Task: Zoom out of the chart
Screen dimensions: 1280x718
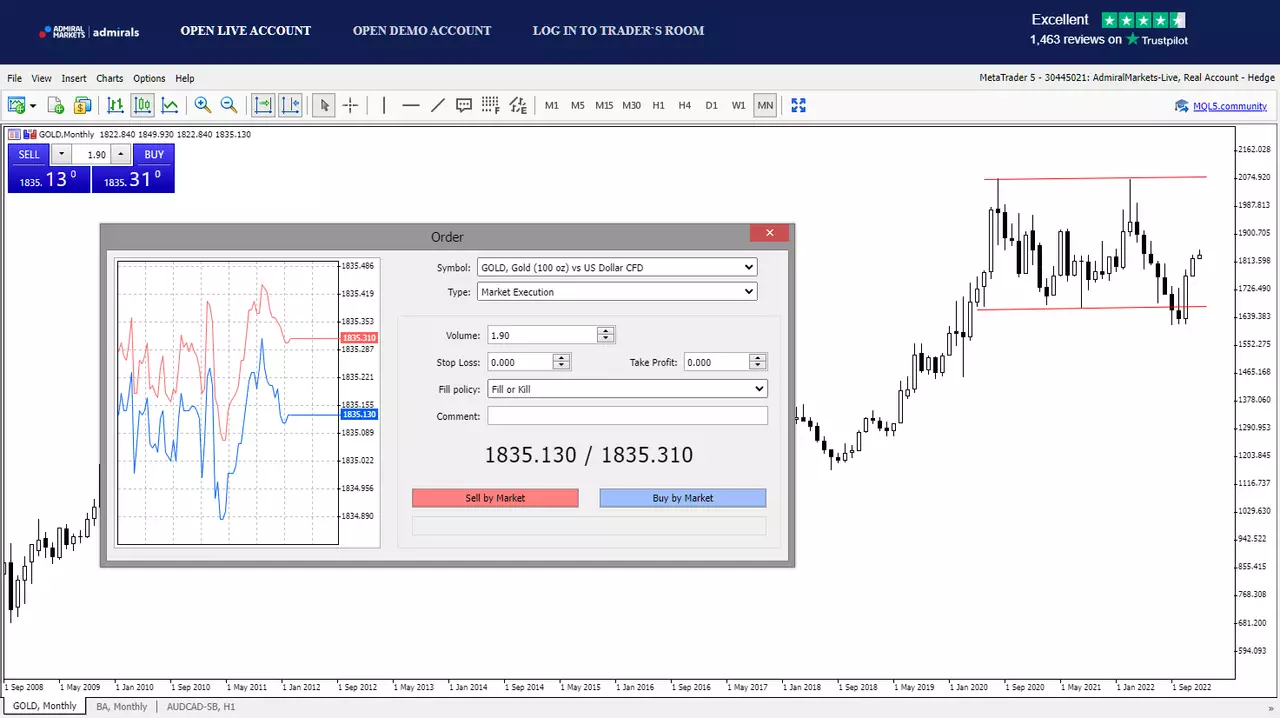Action: point(229,105)
